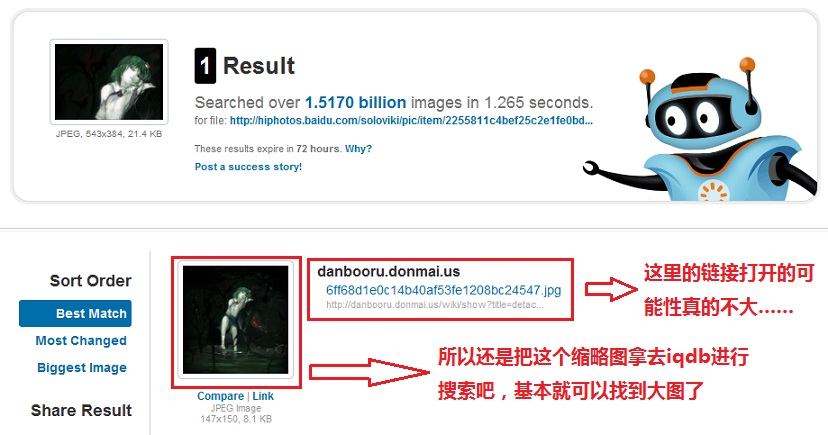Viewport: 828px width, 435px height.
Task: Open the 6ff68d1e0c14b40af53fe1208bc24547.jpg link
Action: coord(444,290)
